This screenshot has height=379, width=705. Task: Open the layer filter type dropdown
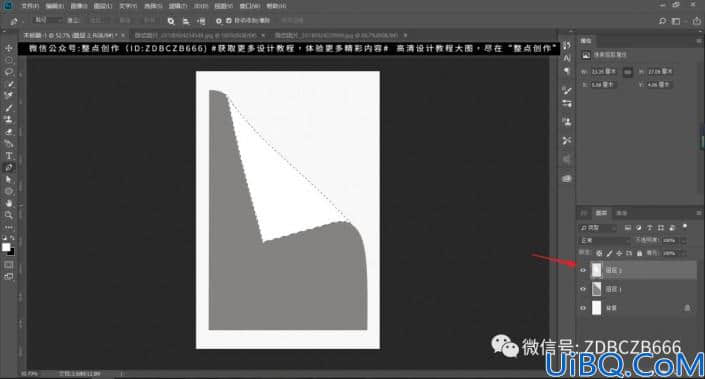coord(598,228)
